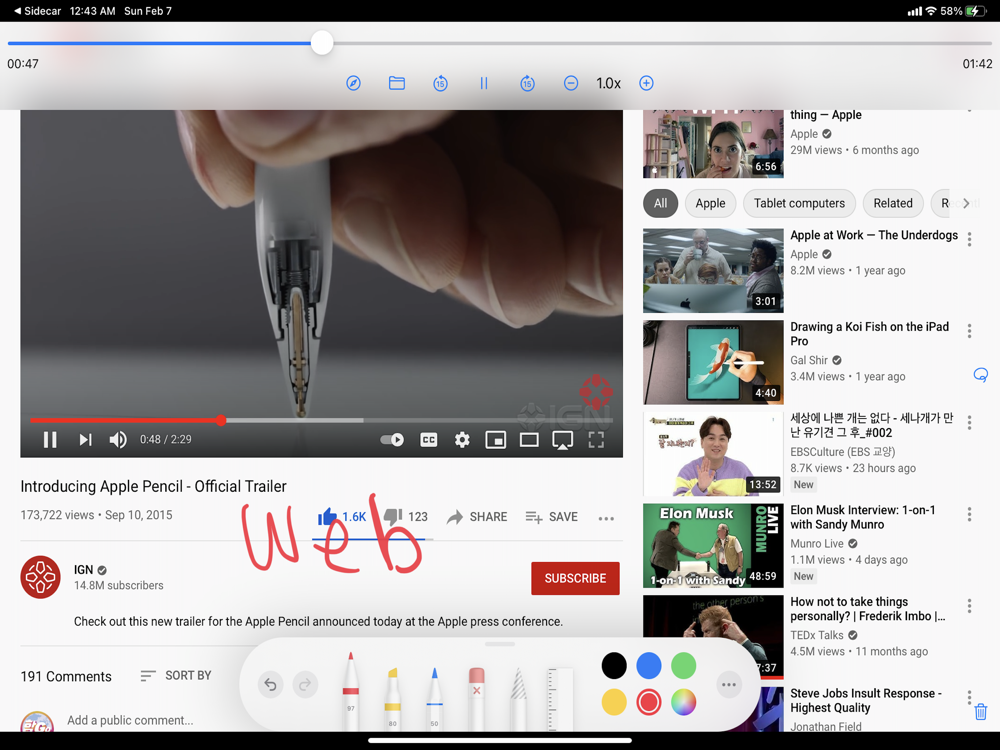
Task: Click the red SUBSCRIBE button
Action: click(x=575, y=578)
